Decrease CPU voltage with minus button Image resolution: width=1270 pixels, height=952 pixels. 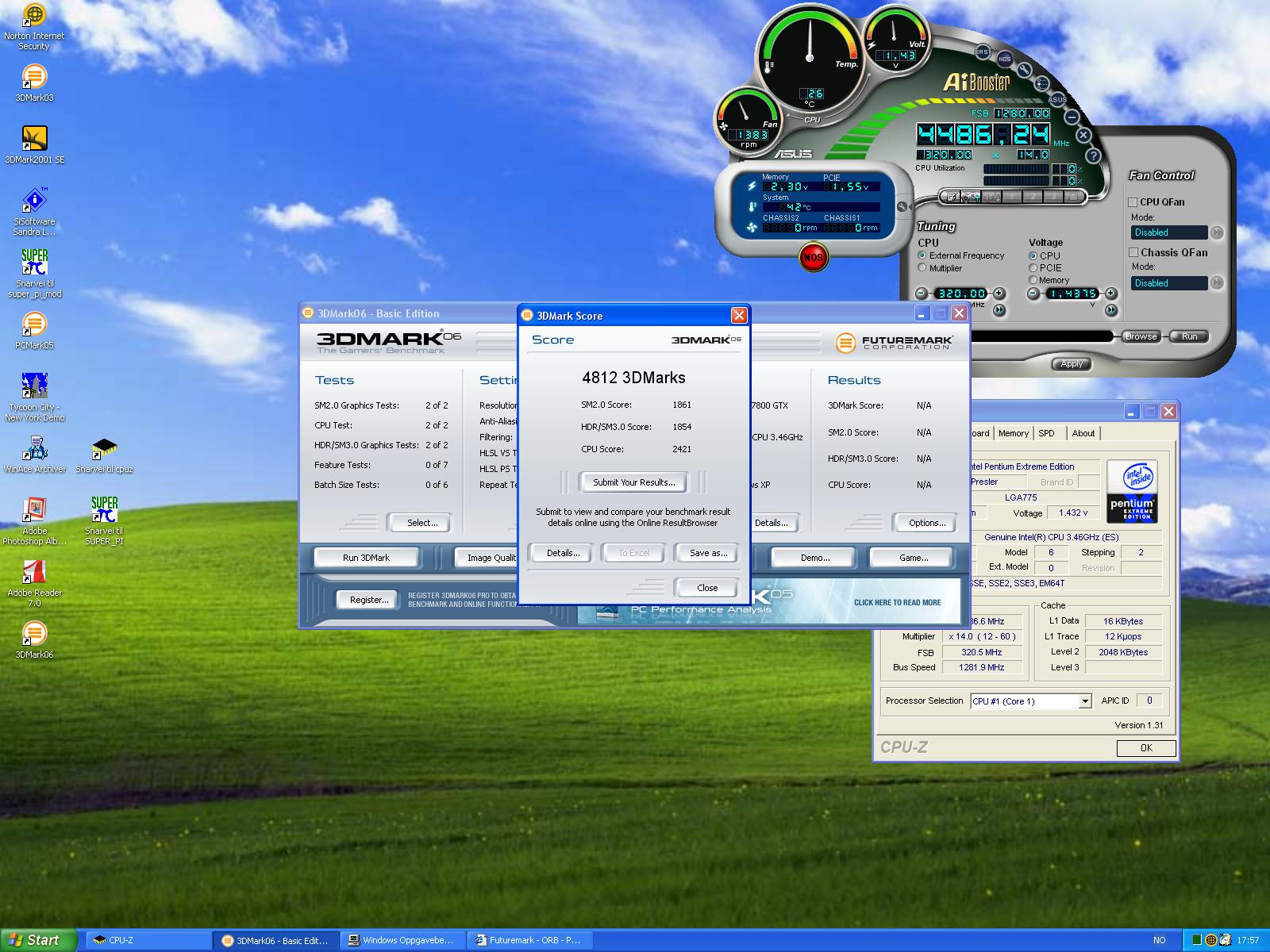1033,294
